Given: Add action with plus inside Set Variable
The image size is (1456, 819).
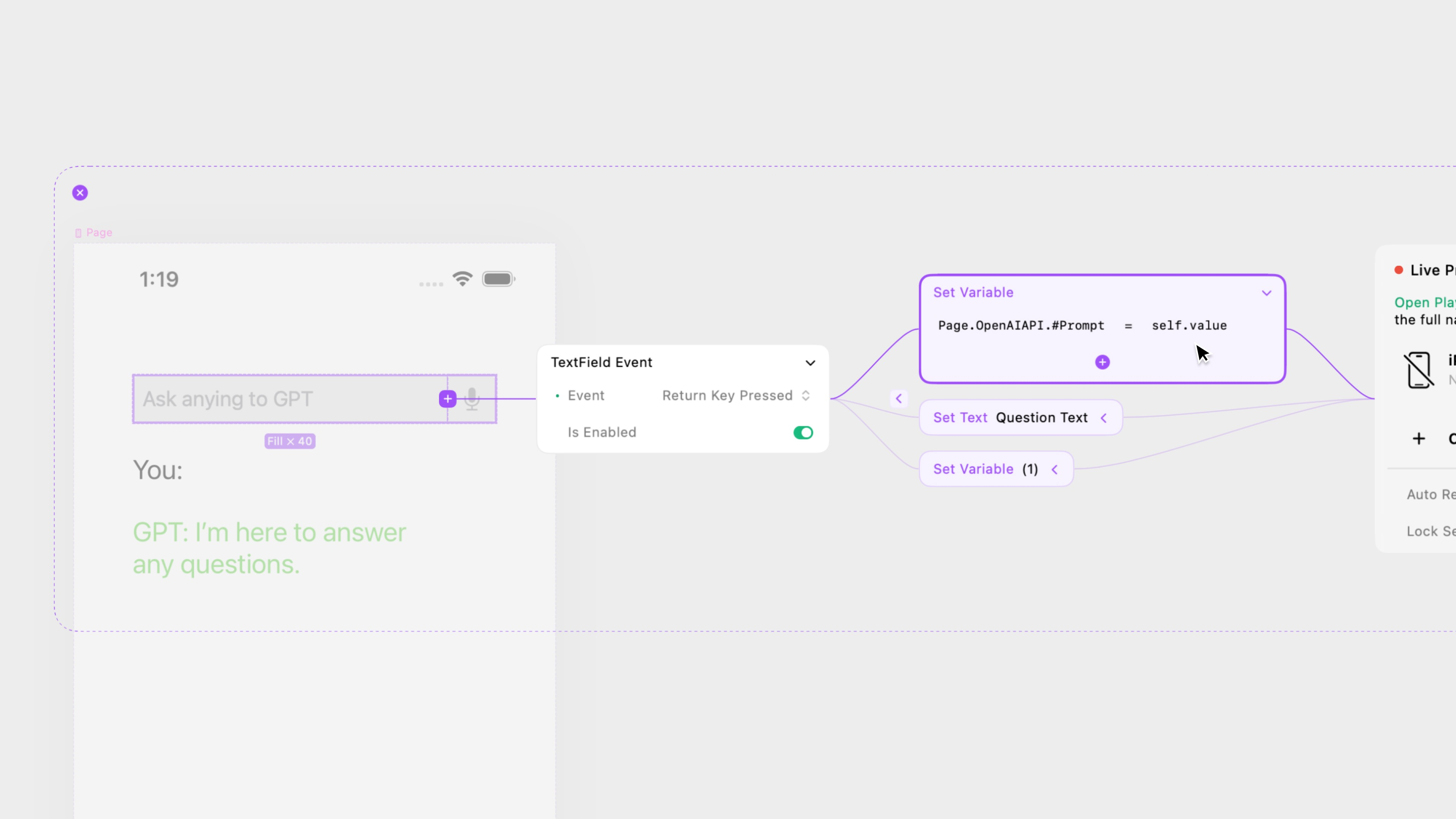Looking at the screenshot, I should pos(1102,362).
